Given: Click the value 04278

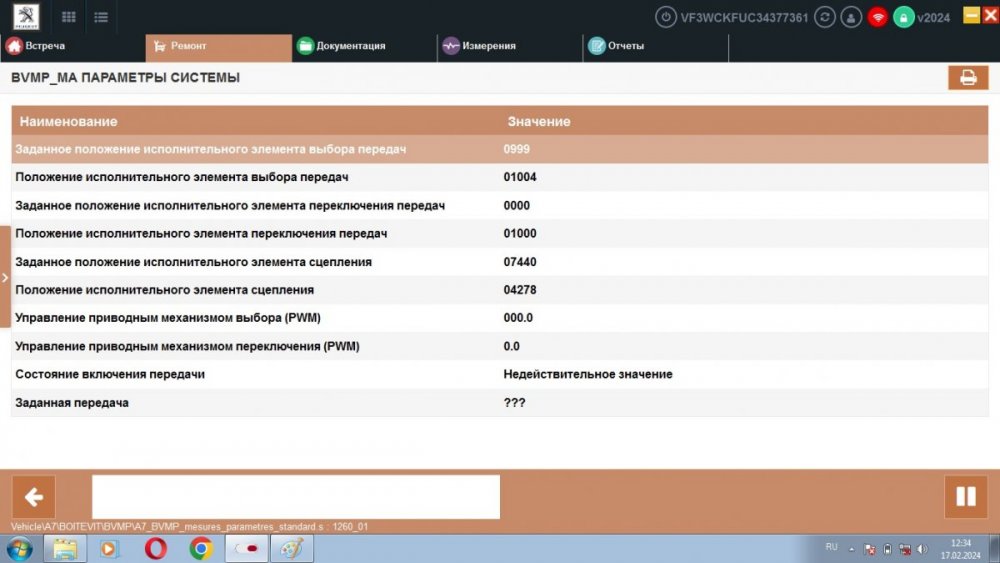Looking at the screenshot, I should click(x=520, y=290).
